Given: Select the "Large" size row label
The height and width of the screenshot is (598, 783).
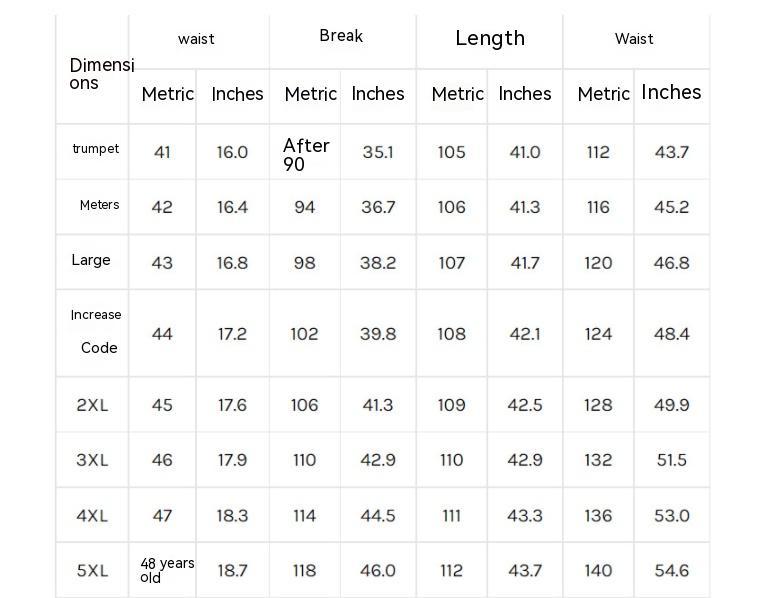Looking at the screenshot, I should [x=91, y=260].
